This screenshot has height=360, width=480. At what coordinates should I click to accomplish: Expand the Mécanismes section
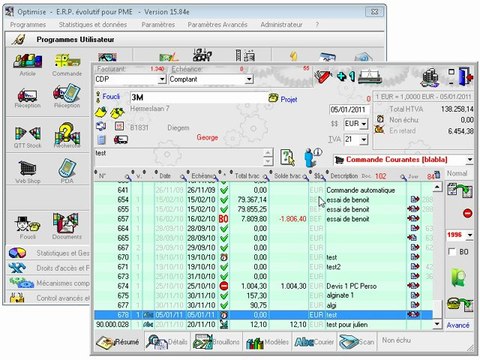pos(48,283)
